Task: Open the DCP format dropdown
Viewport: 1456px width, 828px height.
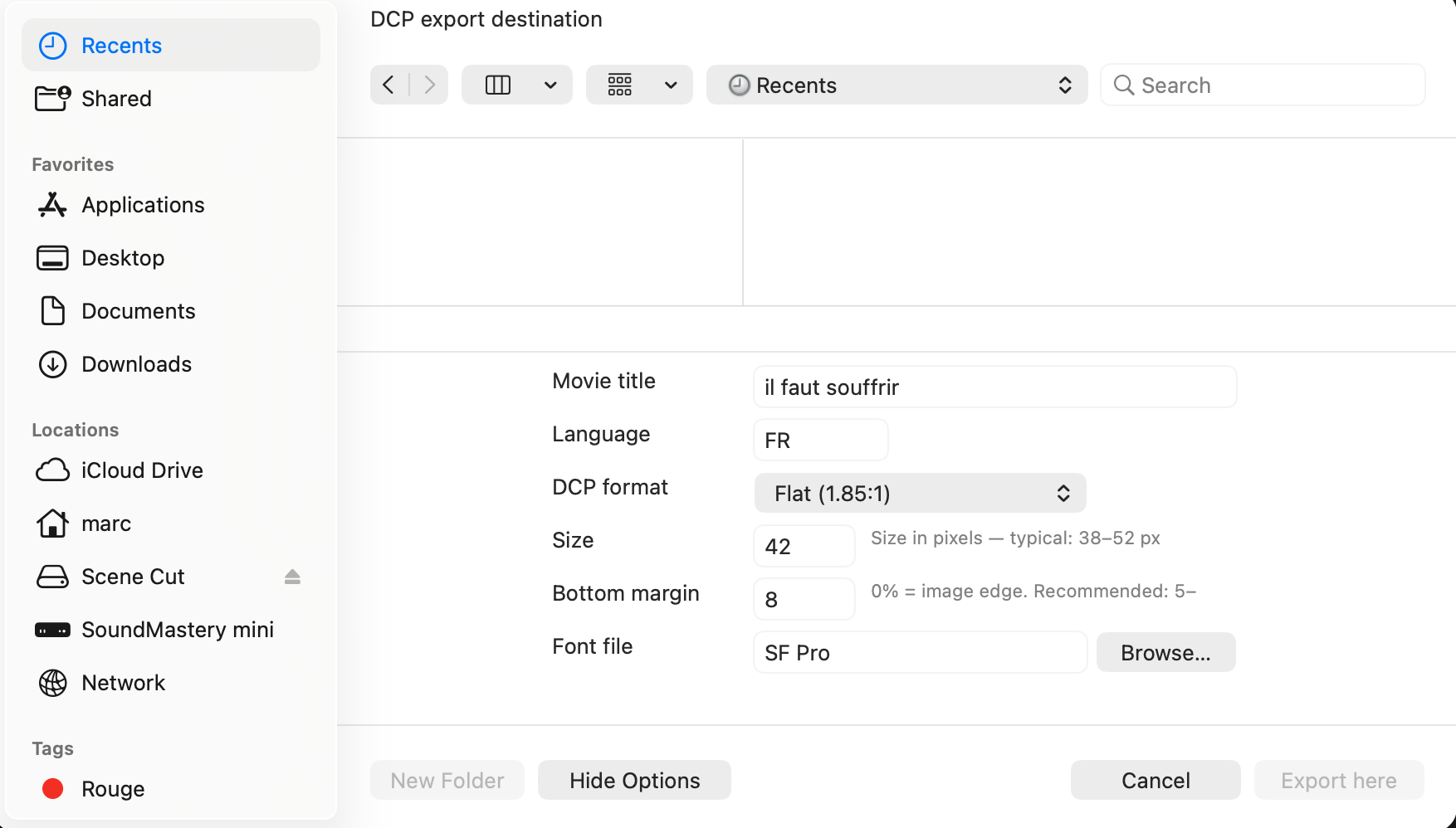Action: pyautogui.click(x=919, y=493)
